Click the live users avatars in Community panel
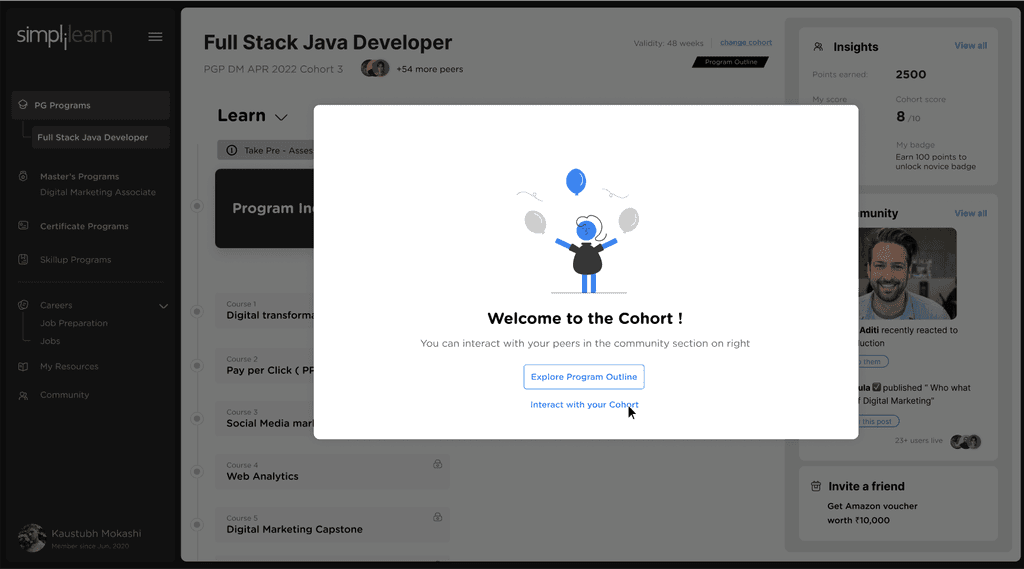This screenshot has height=569, width=1024. [x=965, y=442]
